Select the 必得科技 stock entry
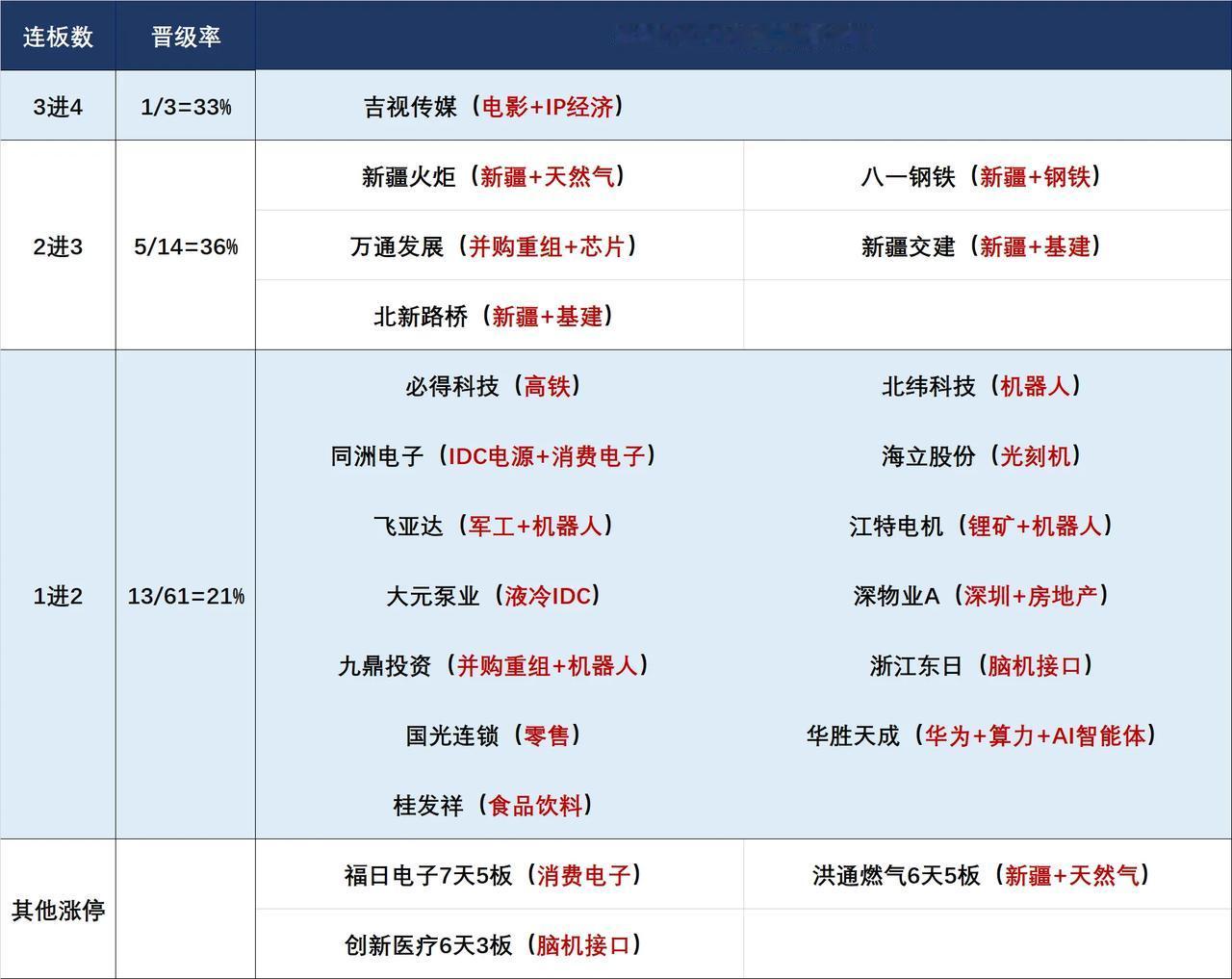 [x=495, y=386]
